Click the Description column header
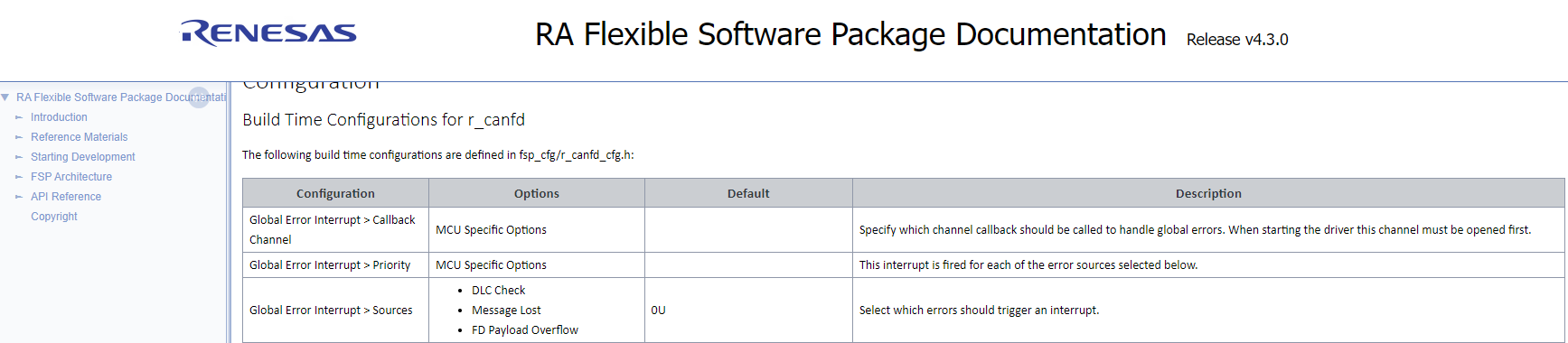Image resolution: width=1568 pixels, height=343 pixels. point(1208,193)
